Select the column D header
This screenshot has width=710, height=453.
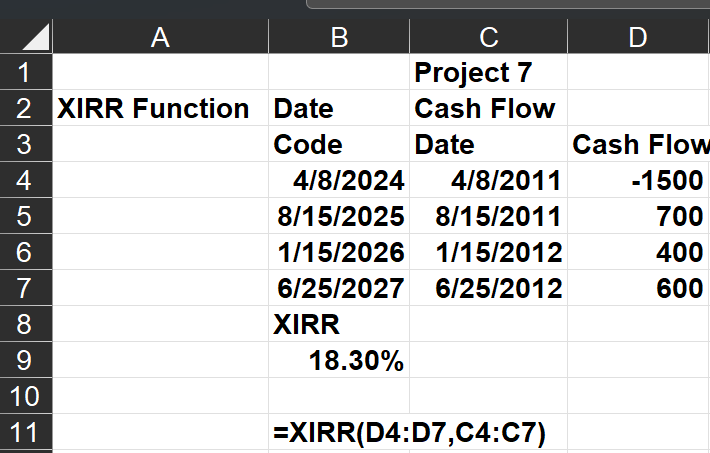pyautogui.click(x=638, y=38)
